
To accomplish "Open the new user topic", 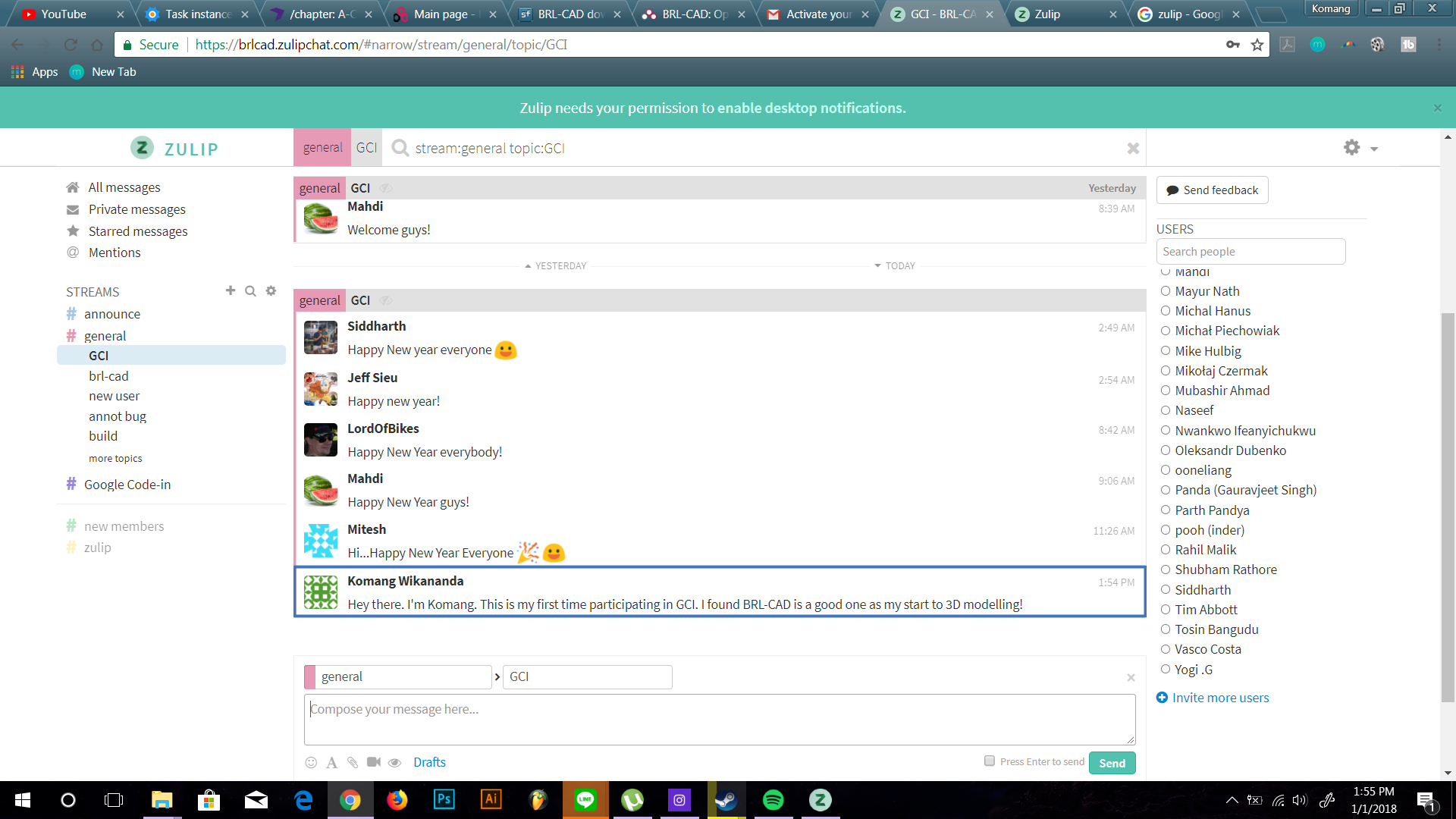I will pyautogui.click(x=114, y=396).
